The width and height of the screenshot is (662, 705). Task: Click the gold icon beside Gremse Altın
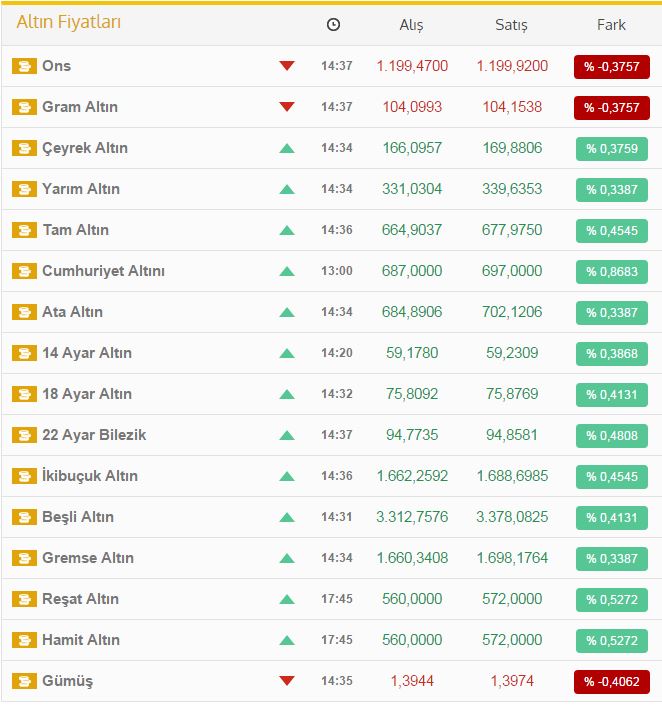(x=24, y=558)
